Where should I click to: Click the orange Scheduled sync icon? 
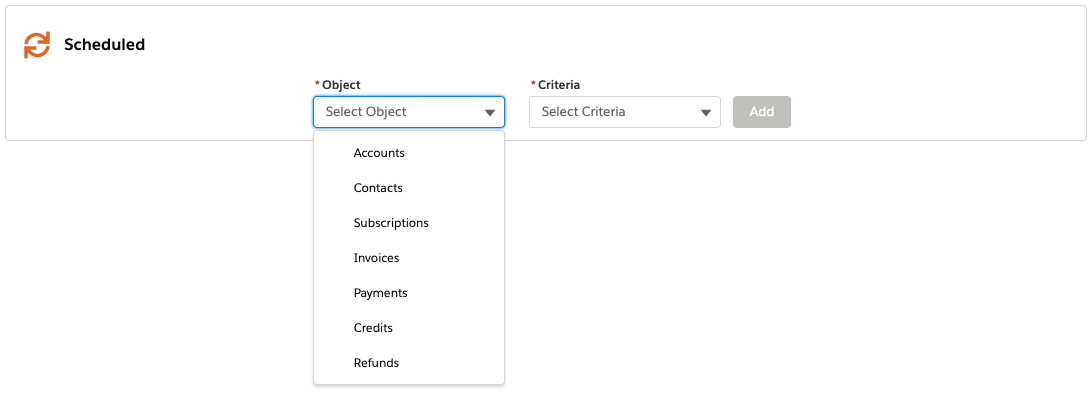click(37, 45)
